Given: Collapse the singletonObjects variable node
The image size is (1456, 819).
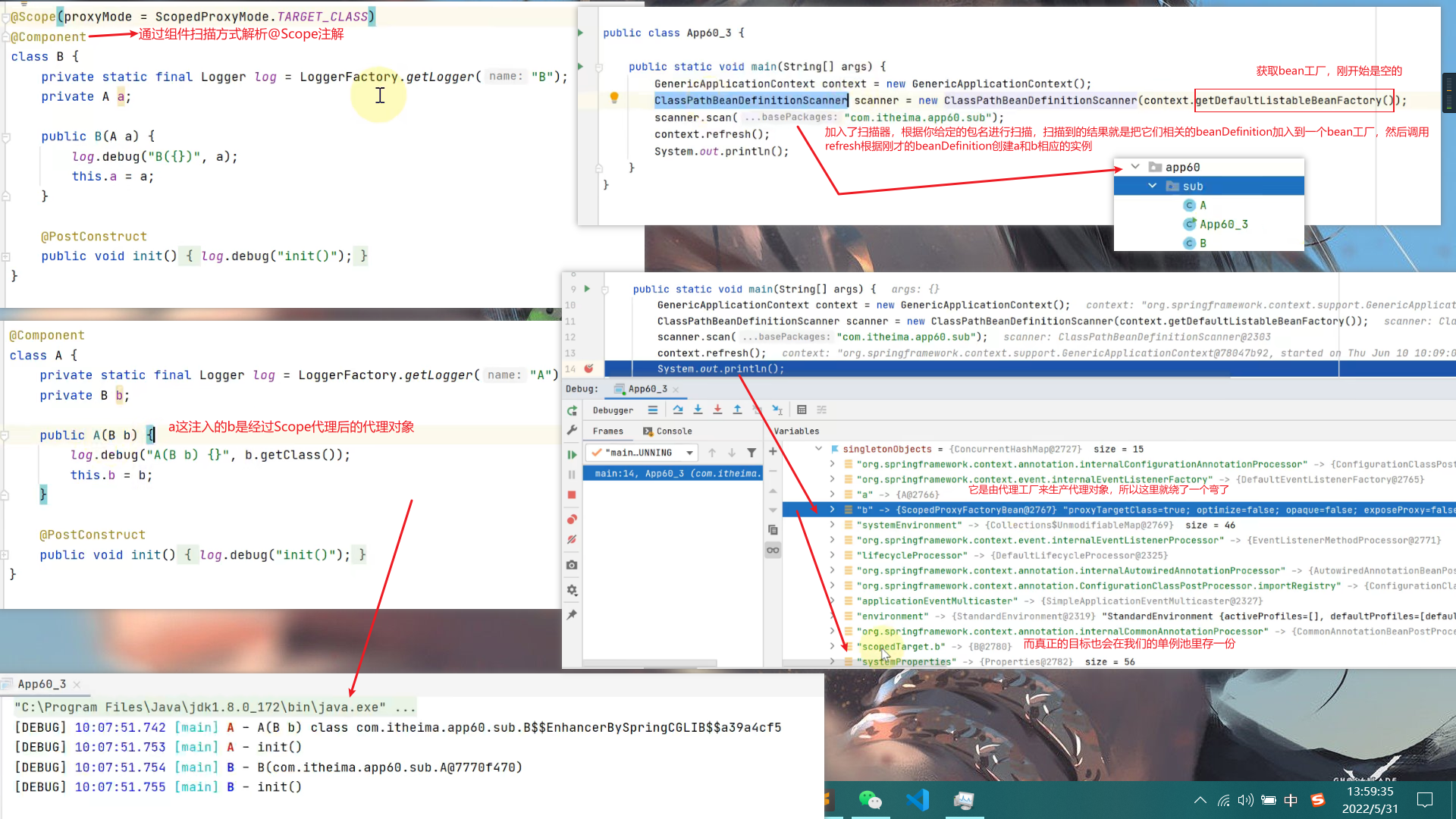Looking at the screenshot, I should tap(818, 449).
